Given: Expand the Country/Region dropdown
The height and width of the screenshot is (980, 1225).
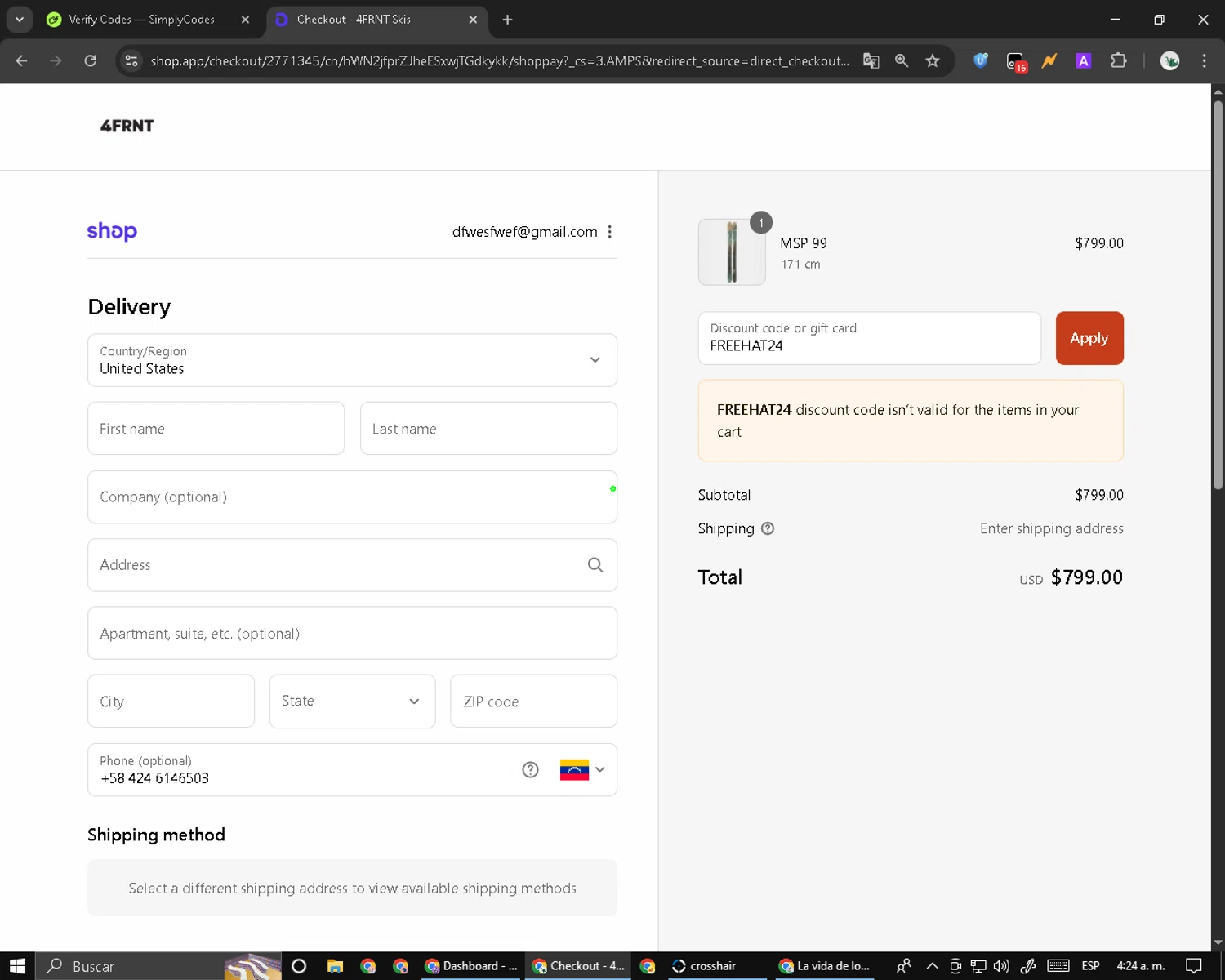Looking at the screenshot, I should point(352,360).
